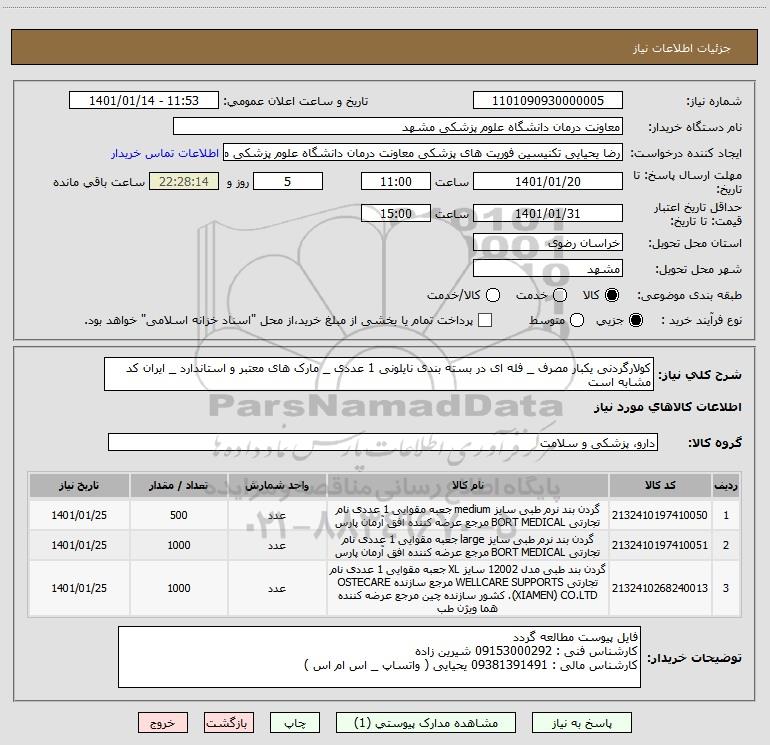Click unit عدد in row 3
This screenshot has width=770, height=745.
coord(277,588)
